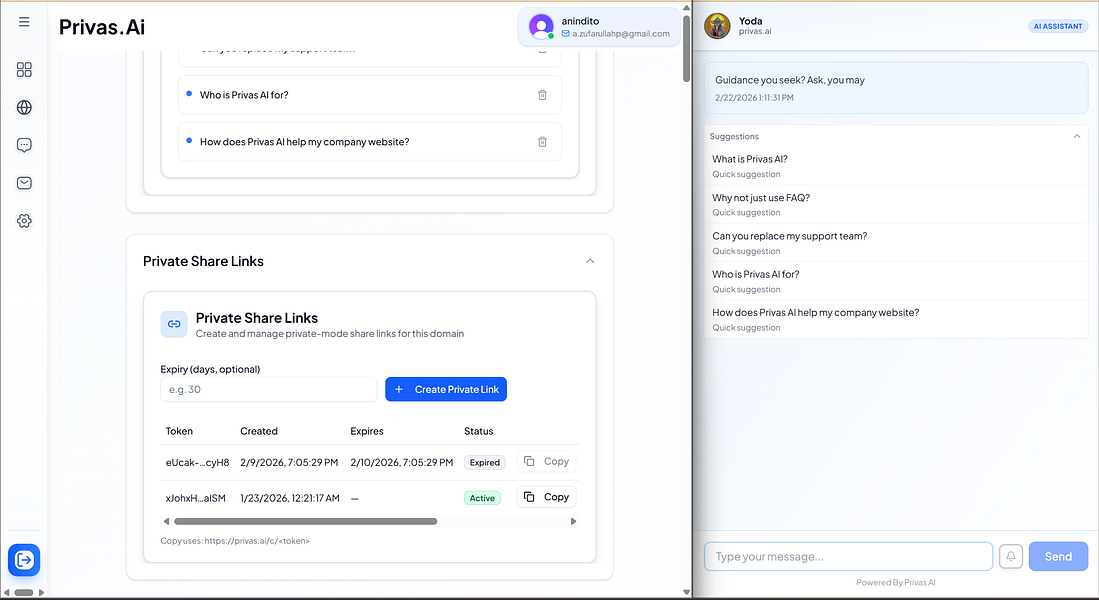
Task: Click the Yoda assistant avatar
Action: click(x=717, y=26)
